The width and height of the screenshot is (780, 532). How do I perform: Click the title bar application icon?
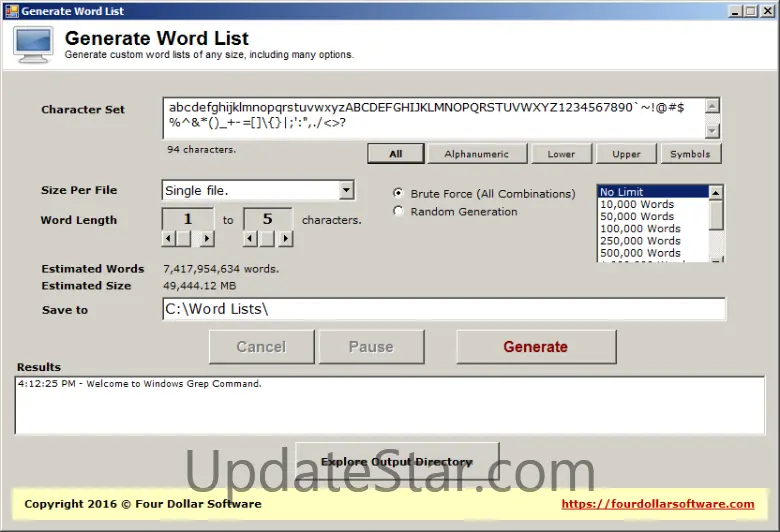12,11
